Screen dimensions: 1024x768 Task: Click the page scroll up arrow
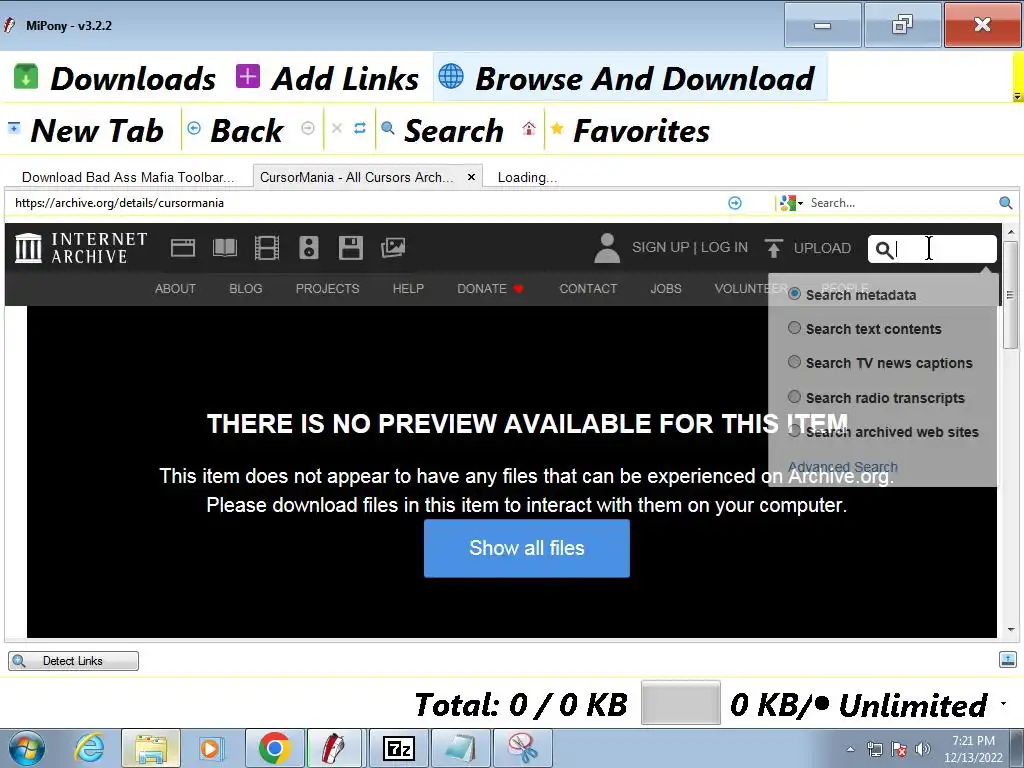(x=1011, y=232)
